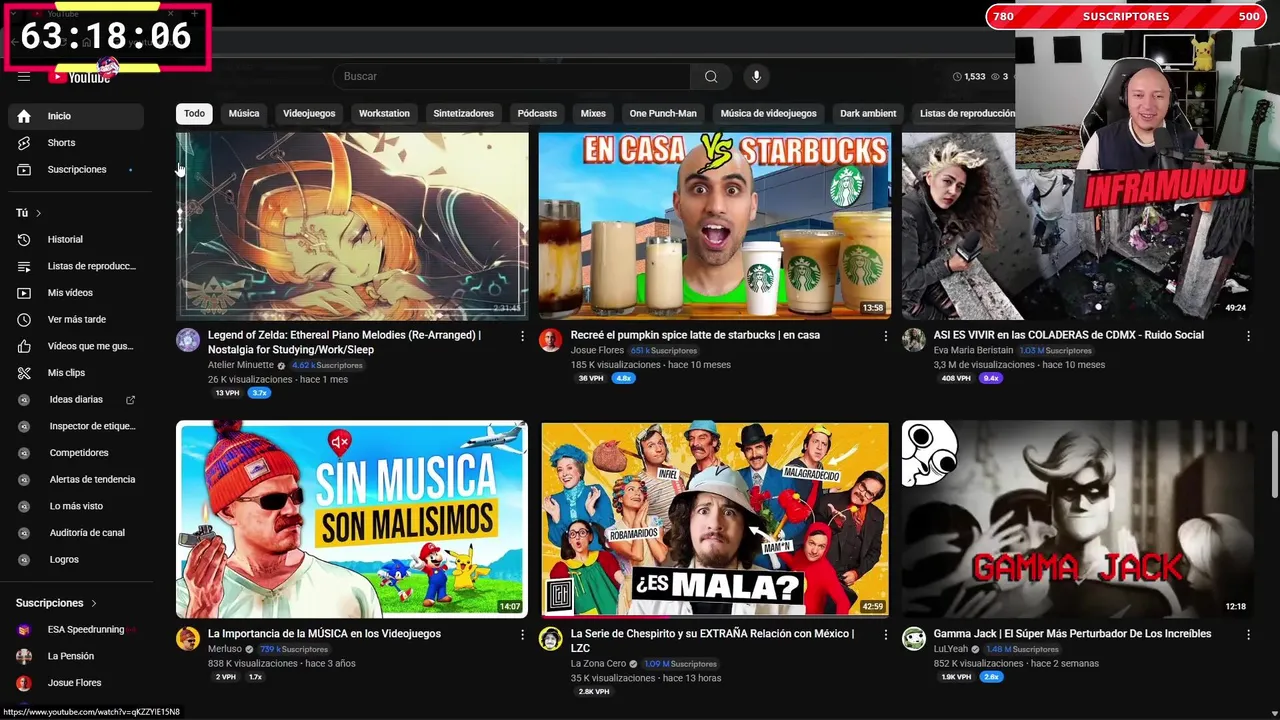
Task: Open options menu for Importancia de la MÚSICA video
Action: click(x=522, y=635)
